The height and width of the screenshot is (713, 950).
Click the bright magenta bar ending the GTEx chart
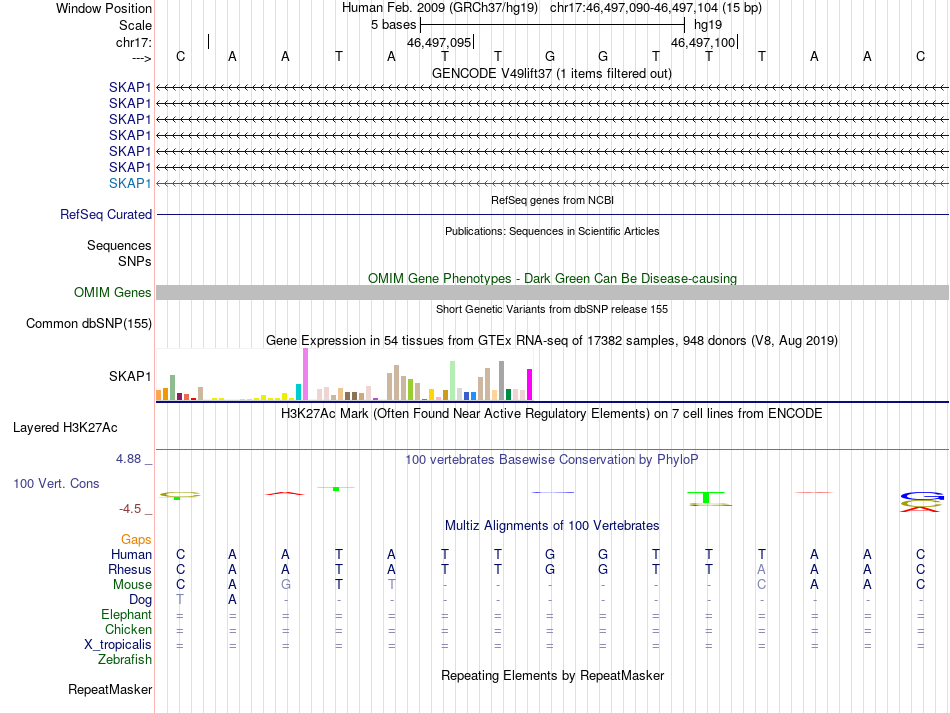[x=530, y=385]
